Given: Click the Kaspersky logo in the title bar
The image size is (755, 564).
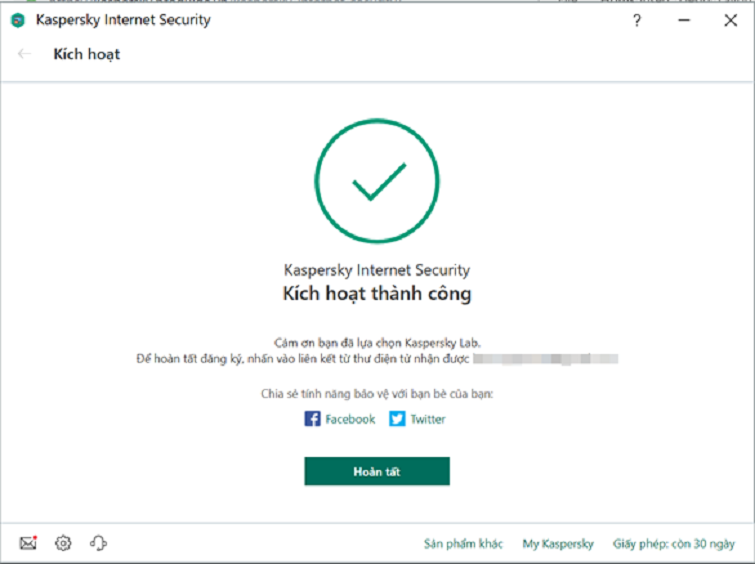Looking at the screenshot, I should pyautogui.click(x=18, y=20).
